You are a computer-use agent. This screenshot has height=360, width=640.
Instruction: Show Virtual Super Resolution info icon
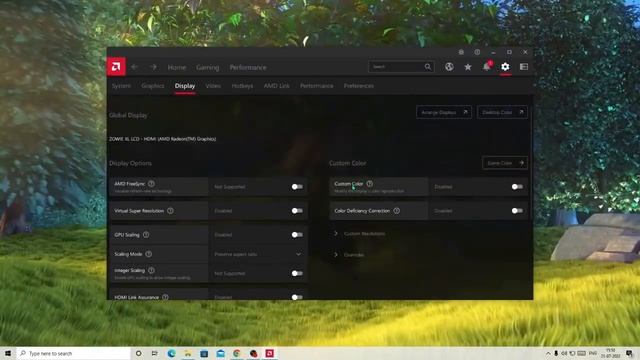pos(170,211)
